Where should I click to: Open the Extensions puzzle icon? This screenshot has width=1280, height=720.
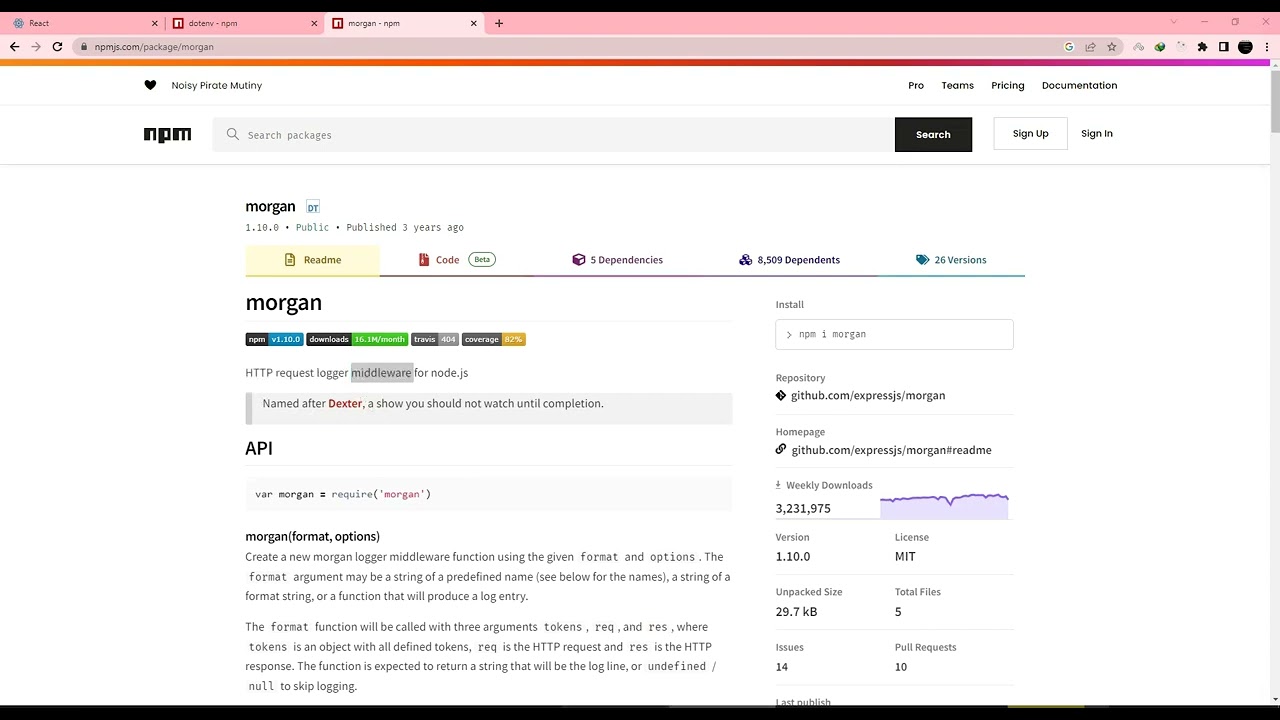click(1202, 47)
